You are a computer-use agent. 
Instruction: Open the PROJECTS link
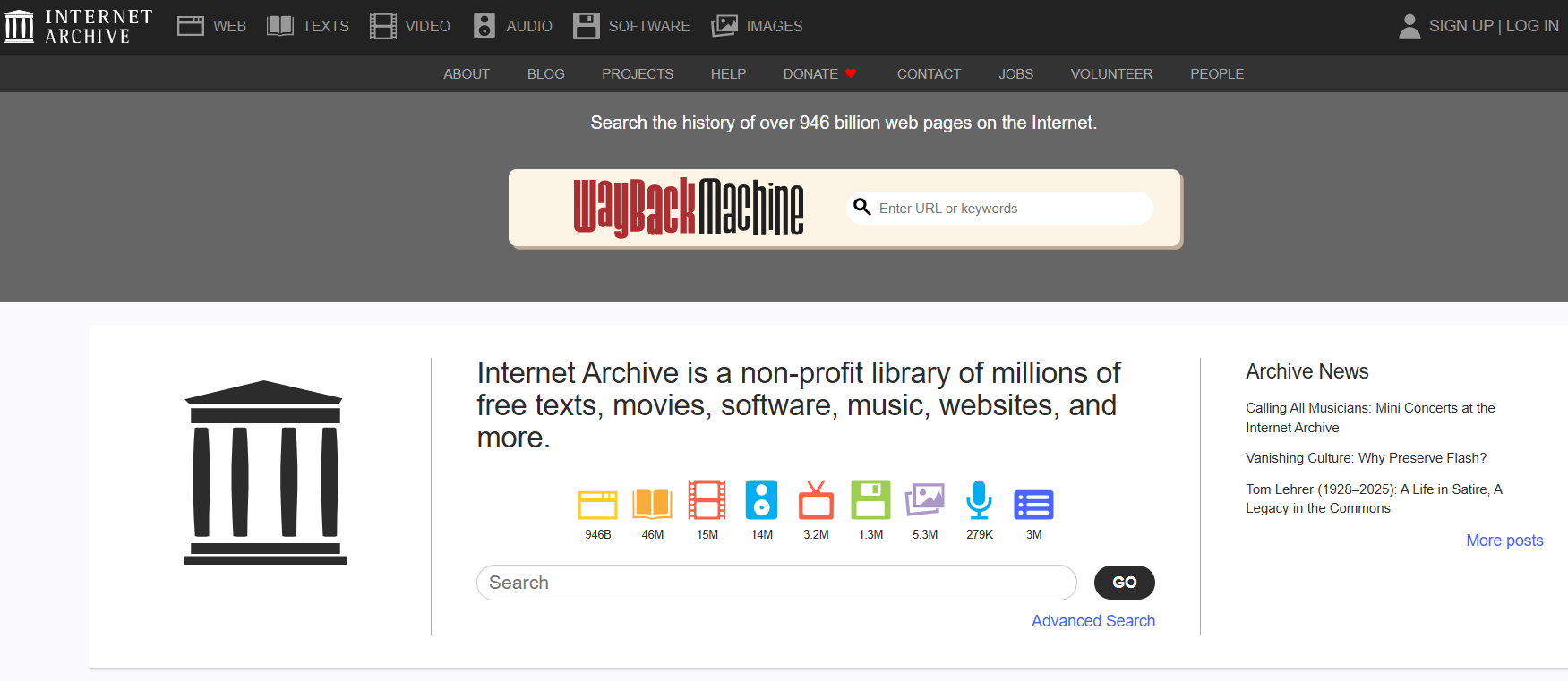[x=638, y=74]
